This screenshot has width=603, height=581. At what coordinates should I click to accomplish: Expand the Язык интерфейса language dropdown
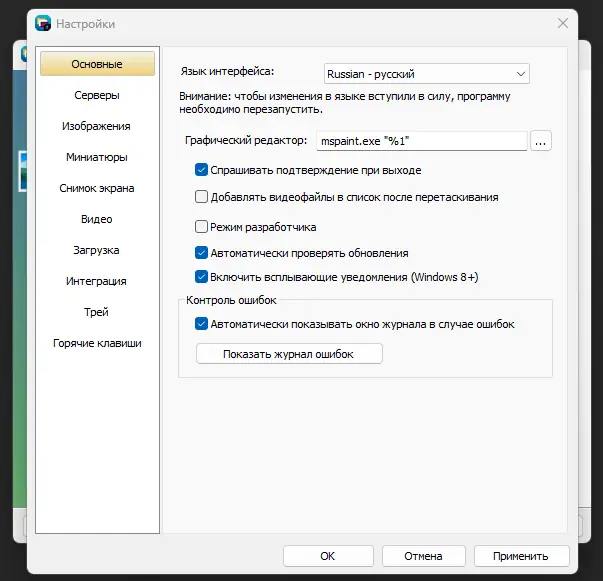pos(427,74)
